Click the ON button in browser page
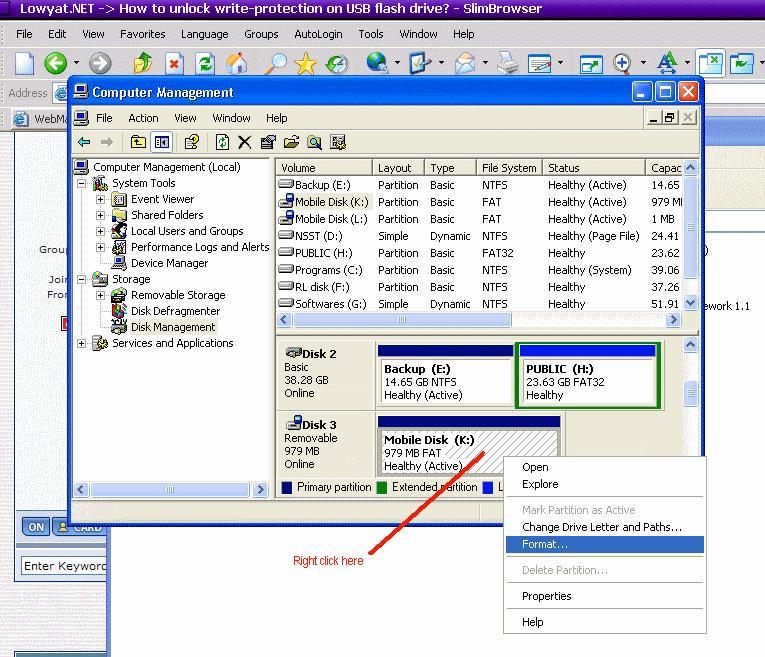Image resolution: width=765 pixels, height=657 pixels. (36, 527)
